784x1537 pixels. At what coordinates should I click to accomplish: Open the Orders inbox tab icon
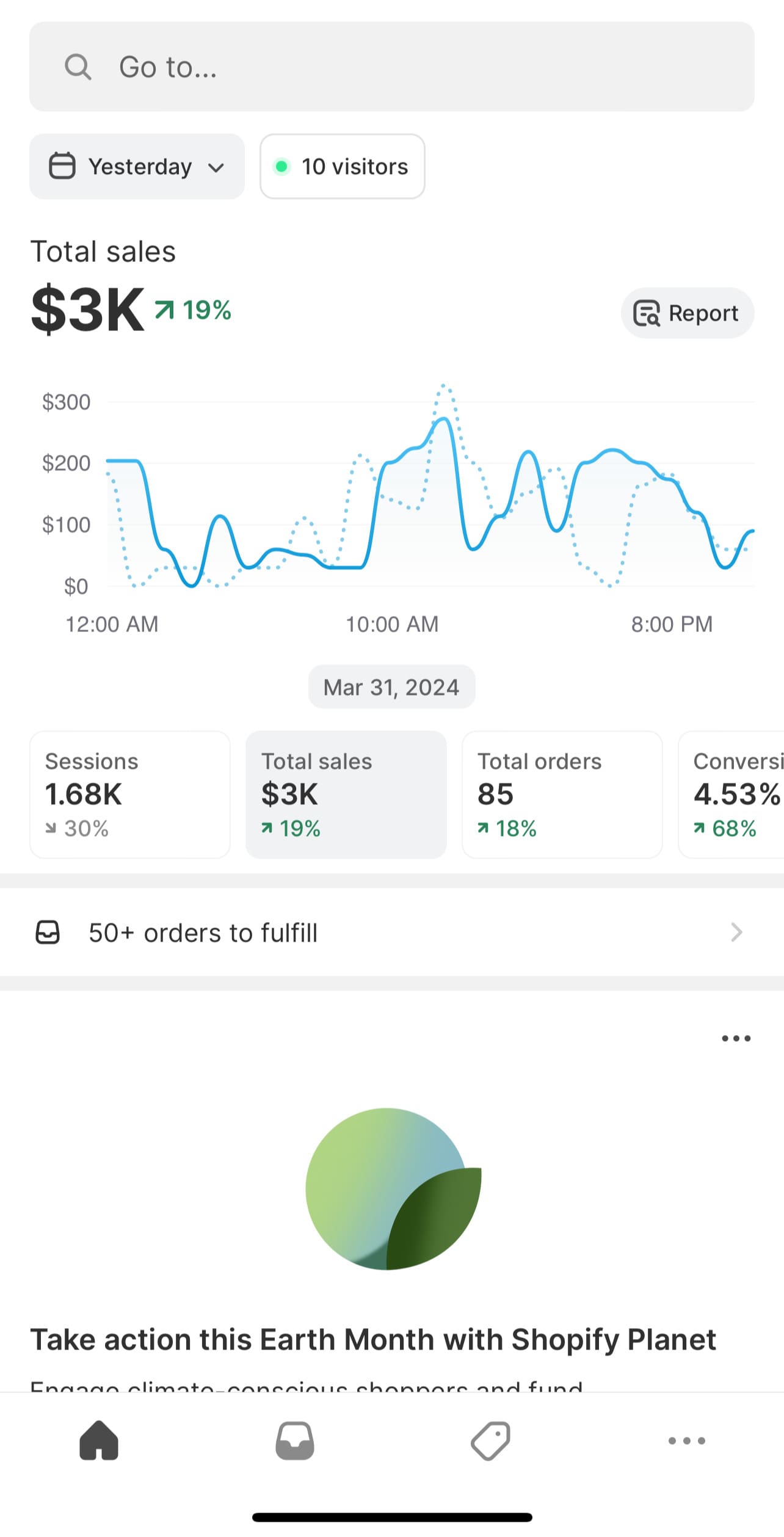click(x=295, y=1441)
